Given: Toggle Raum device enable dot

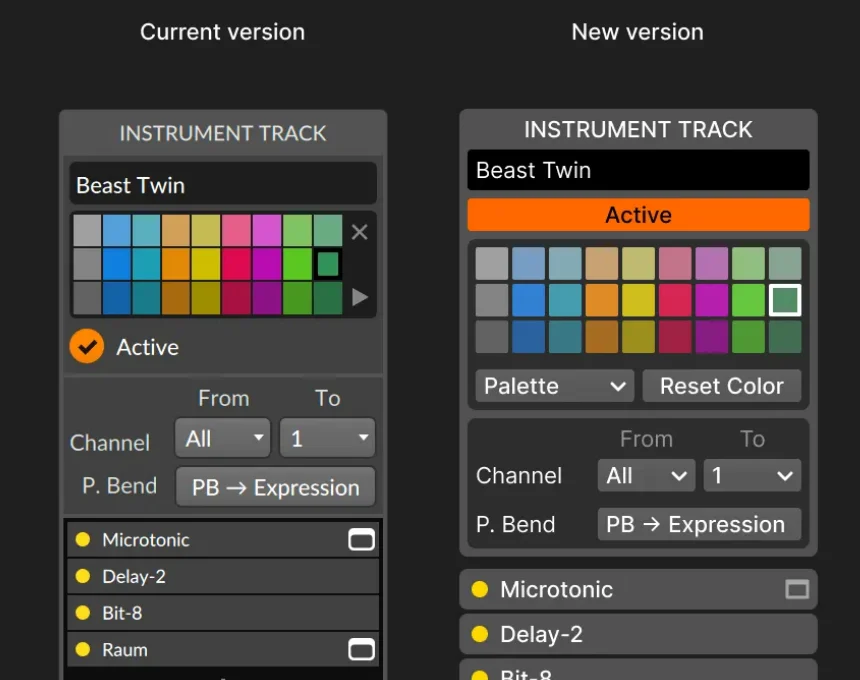Looking at the screenshot, I should 83,649.
